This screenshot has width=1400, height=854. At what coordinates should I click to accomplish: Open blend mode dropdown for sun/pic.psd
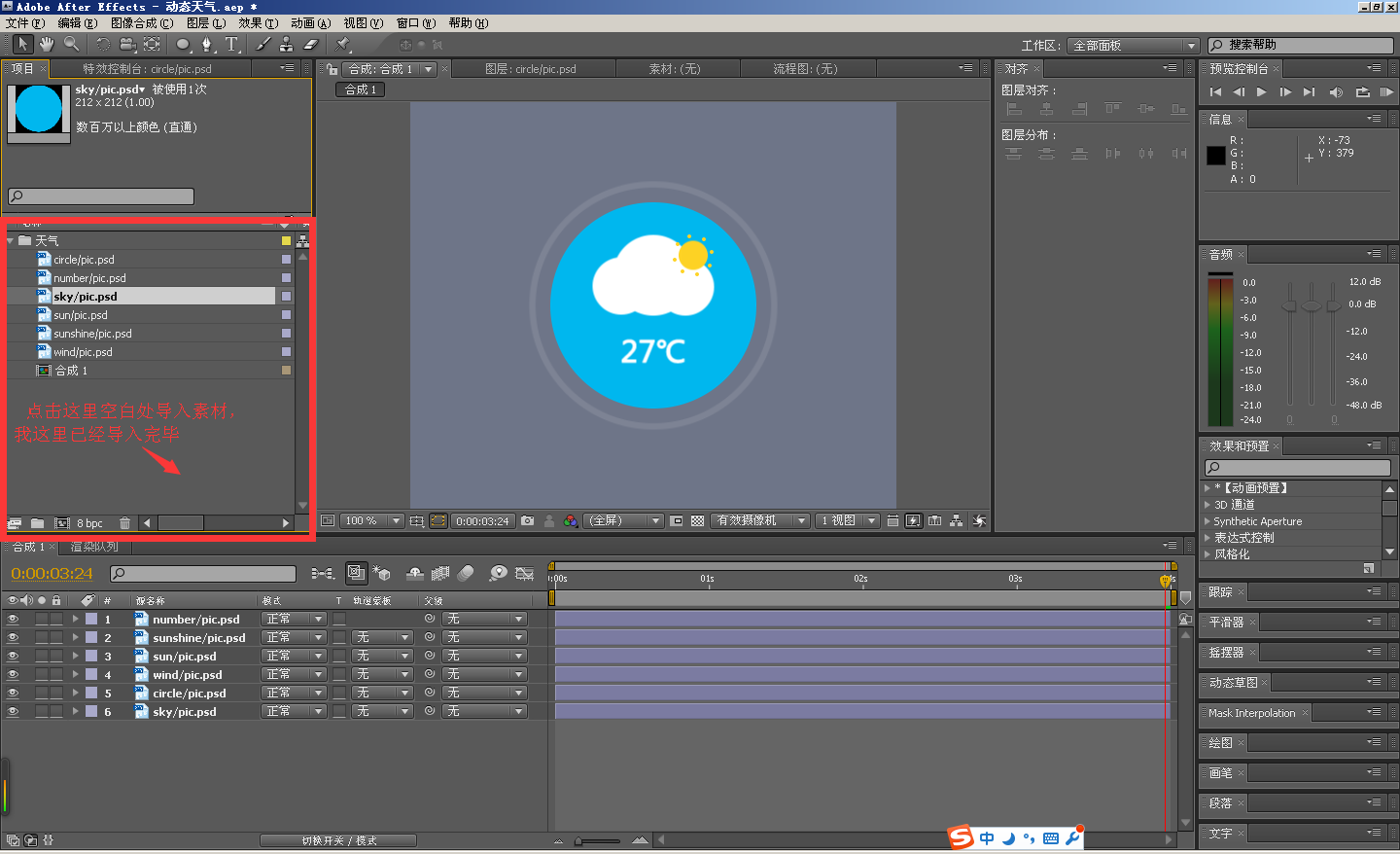[x=295, y=656]
